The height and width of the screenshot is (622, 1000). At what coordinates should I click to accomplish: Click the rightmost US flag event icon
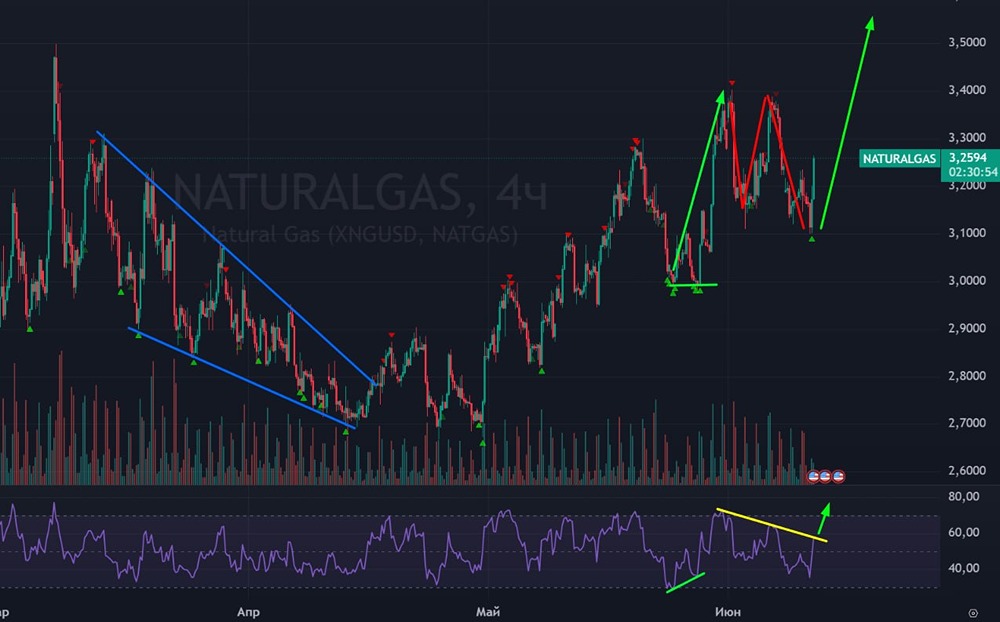839,476
